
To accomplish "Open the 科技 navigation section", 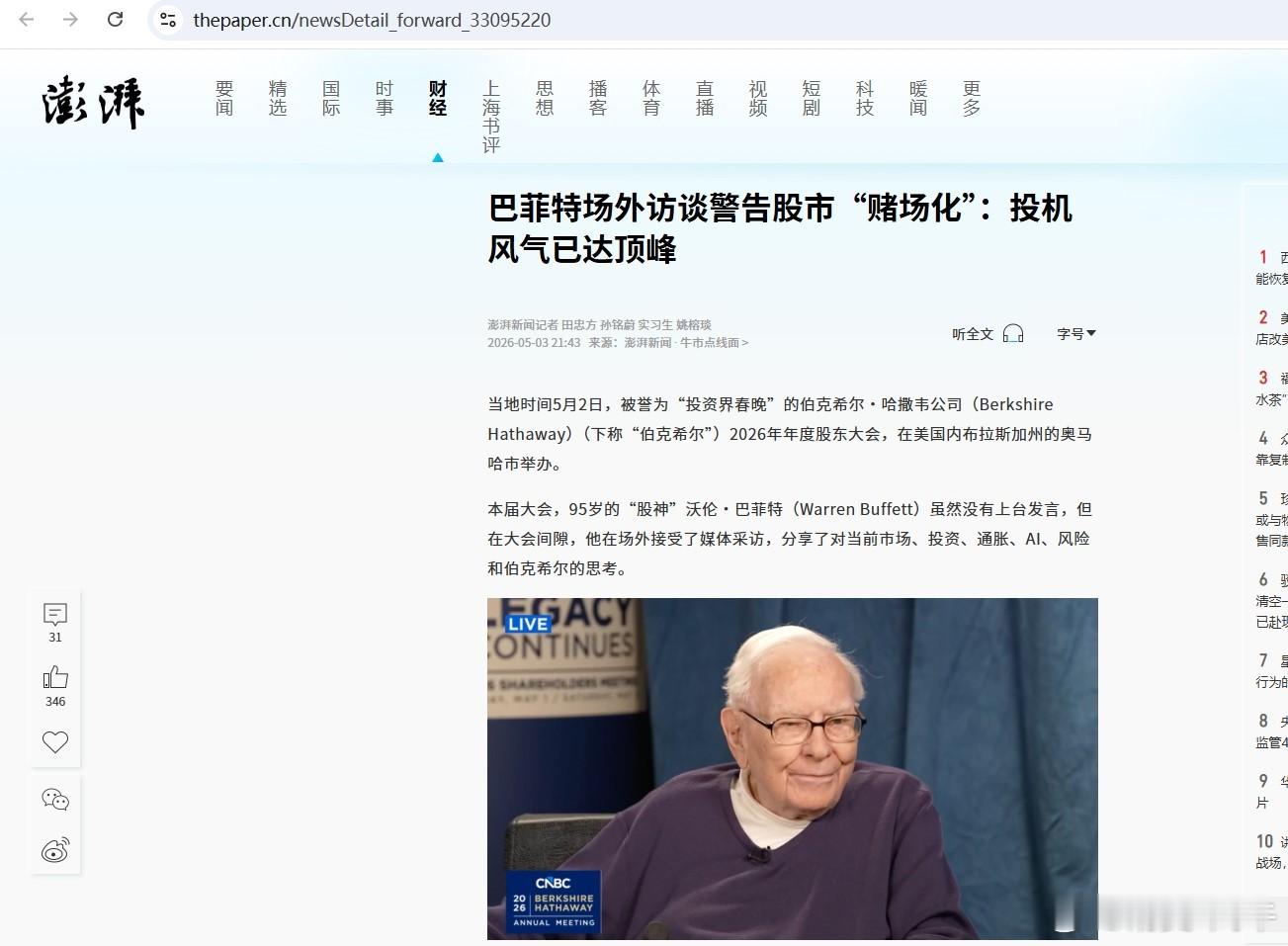I will pyautogui.click(x=865, y=99).
